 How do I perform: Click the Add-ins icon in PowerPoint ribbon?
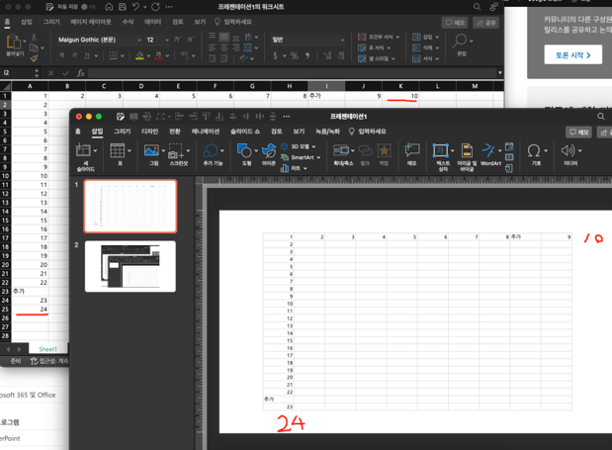(211, 150)
